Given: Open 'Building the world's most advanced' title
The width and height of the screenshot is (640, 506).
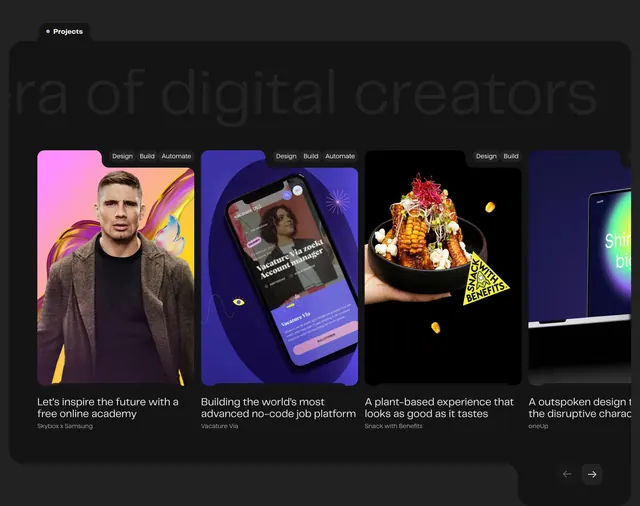Looking at the screenshot, I should 278,408.
